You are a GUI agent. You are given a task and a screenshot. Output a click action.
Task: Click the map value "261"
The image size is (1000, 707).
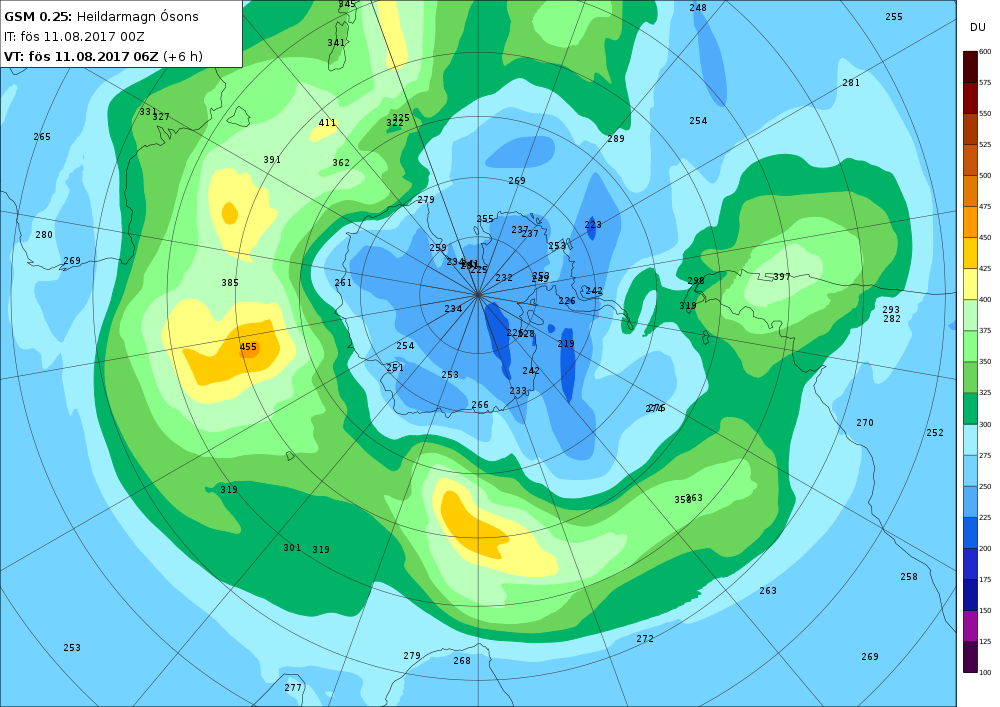[343, 283]
